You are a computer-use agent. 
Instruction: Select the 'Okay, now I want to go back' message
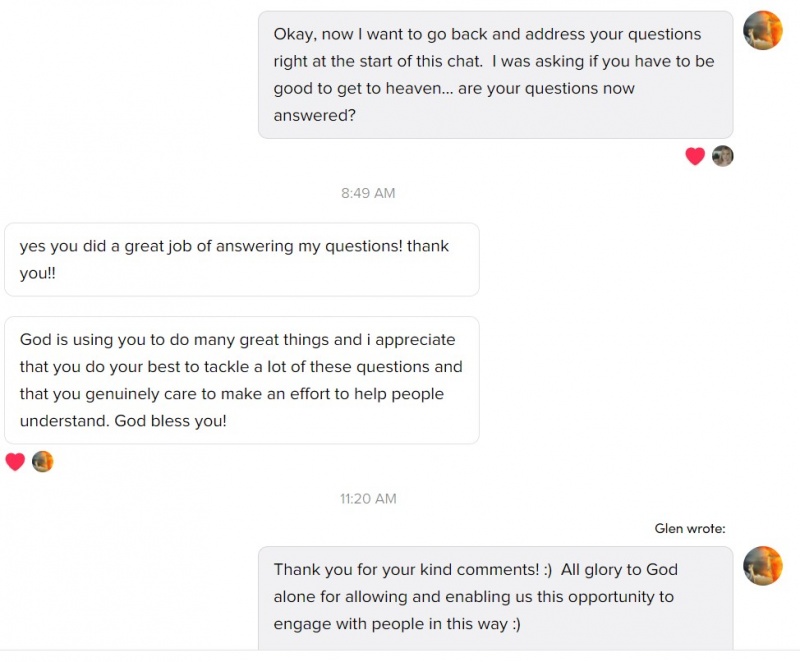tap(495, 75)
